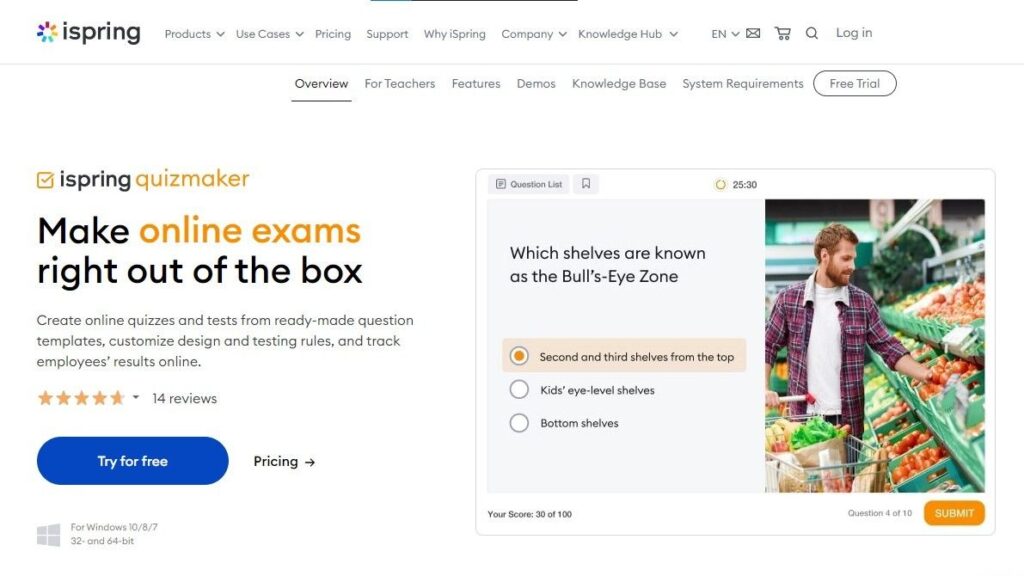This screenshot has width=1024, height=576.
Task: Open Pricing in the top navigation
Action: pyautogui.click(x=332, y=34)
